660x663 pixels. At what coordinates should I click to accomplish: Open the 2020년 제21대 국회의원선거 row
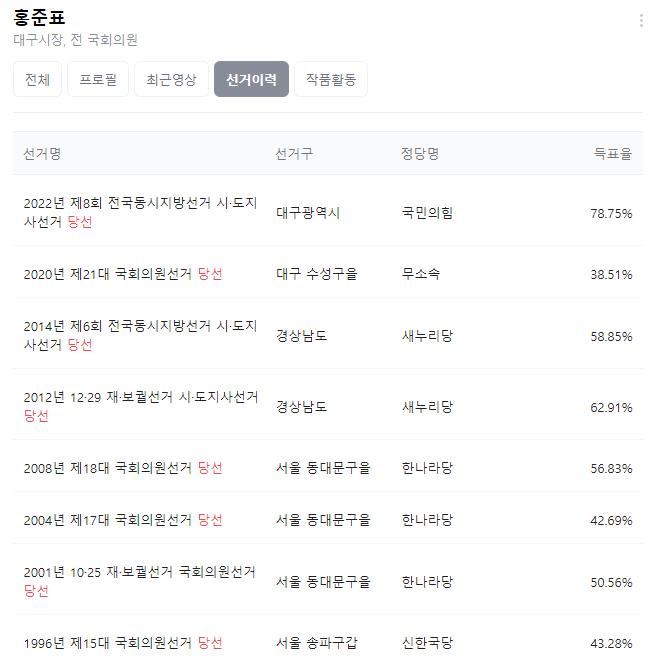click(x=123, y=273)
